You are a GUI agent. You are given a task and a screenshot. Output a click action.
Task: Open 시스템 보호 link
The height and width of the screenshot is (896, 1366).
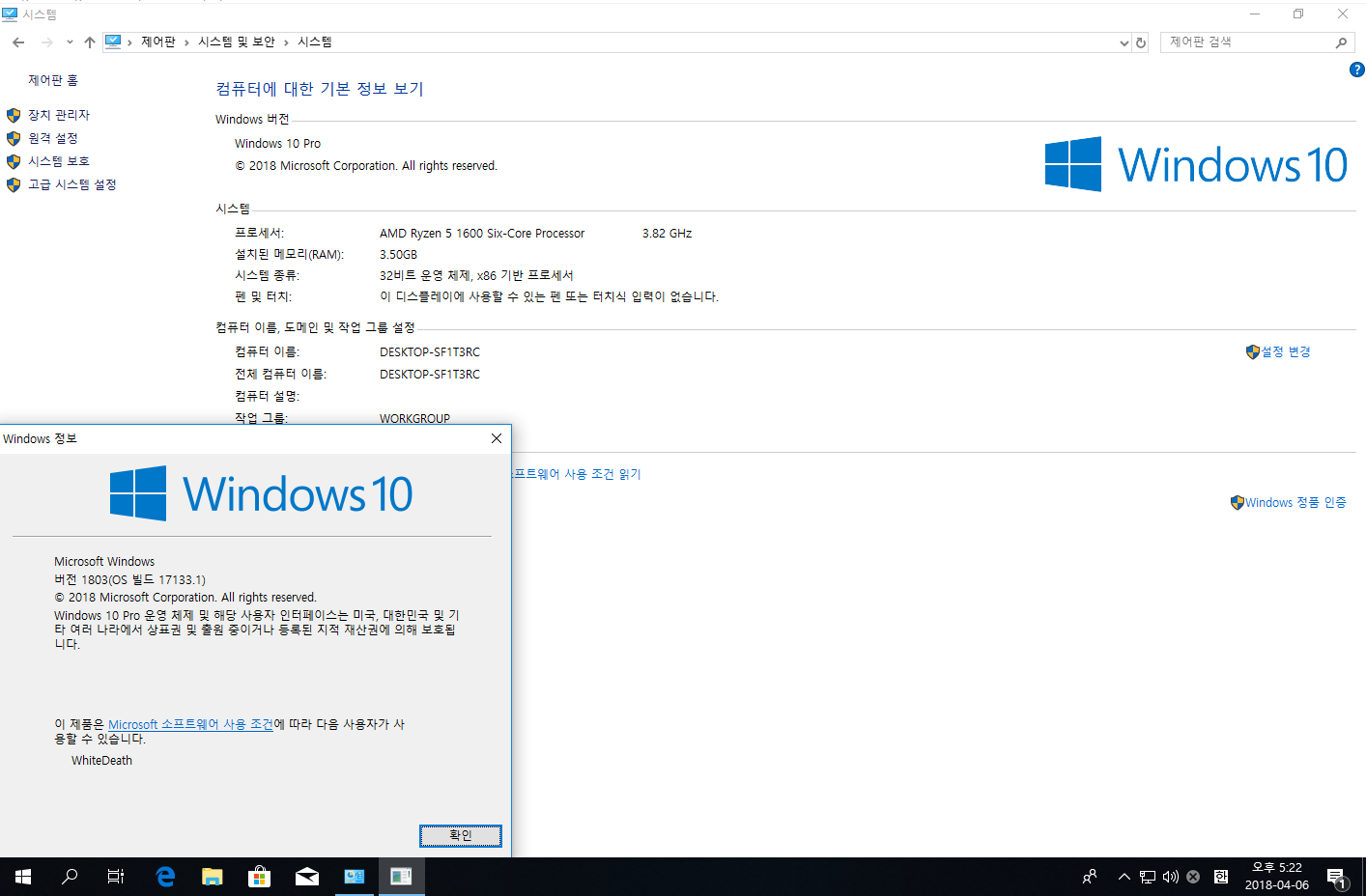point(59,161)
